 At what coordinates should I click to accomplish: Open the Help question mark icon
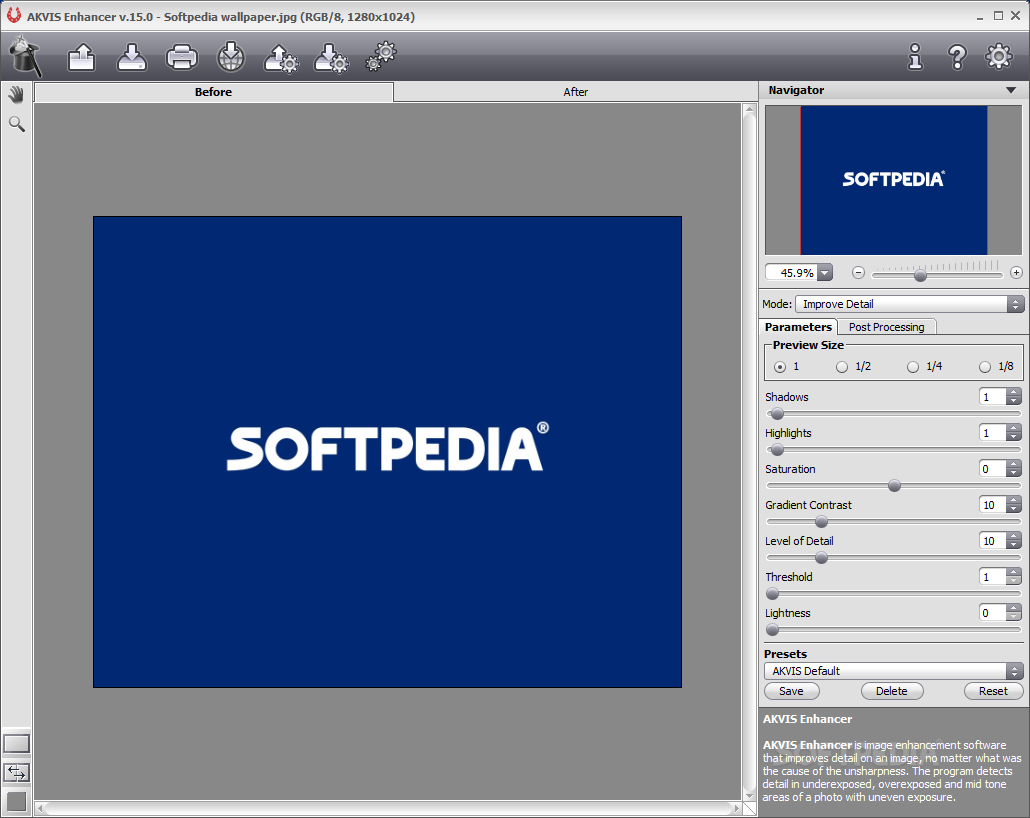(x=957, y=57)
